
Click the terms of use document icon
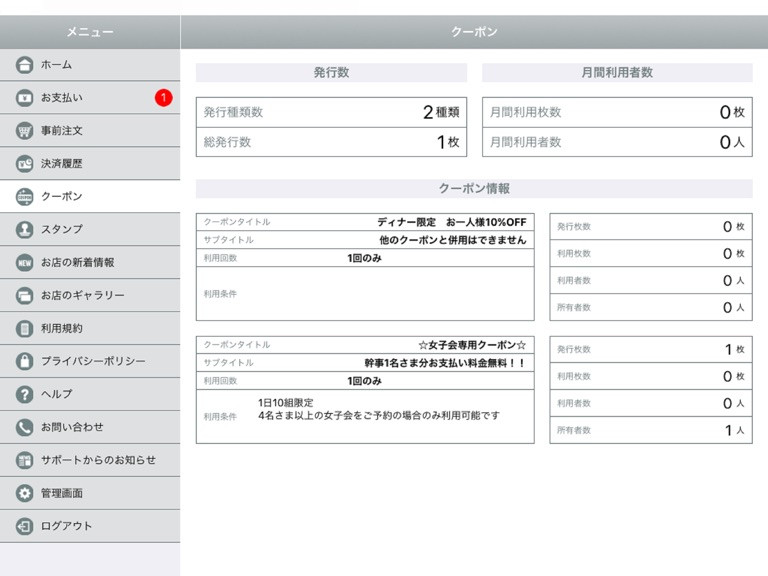24,328
